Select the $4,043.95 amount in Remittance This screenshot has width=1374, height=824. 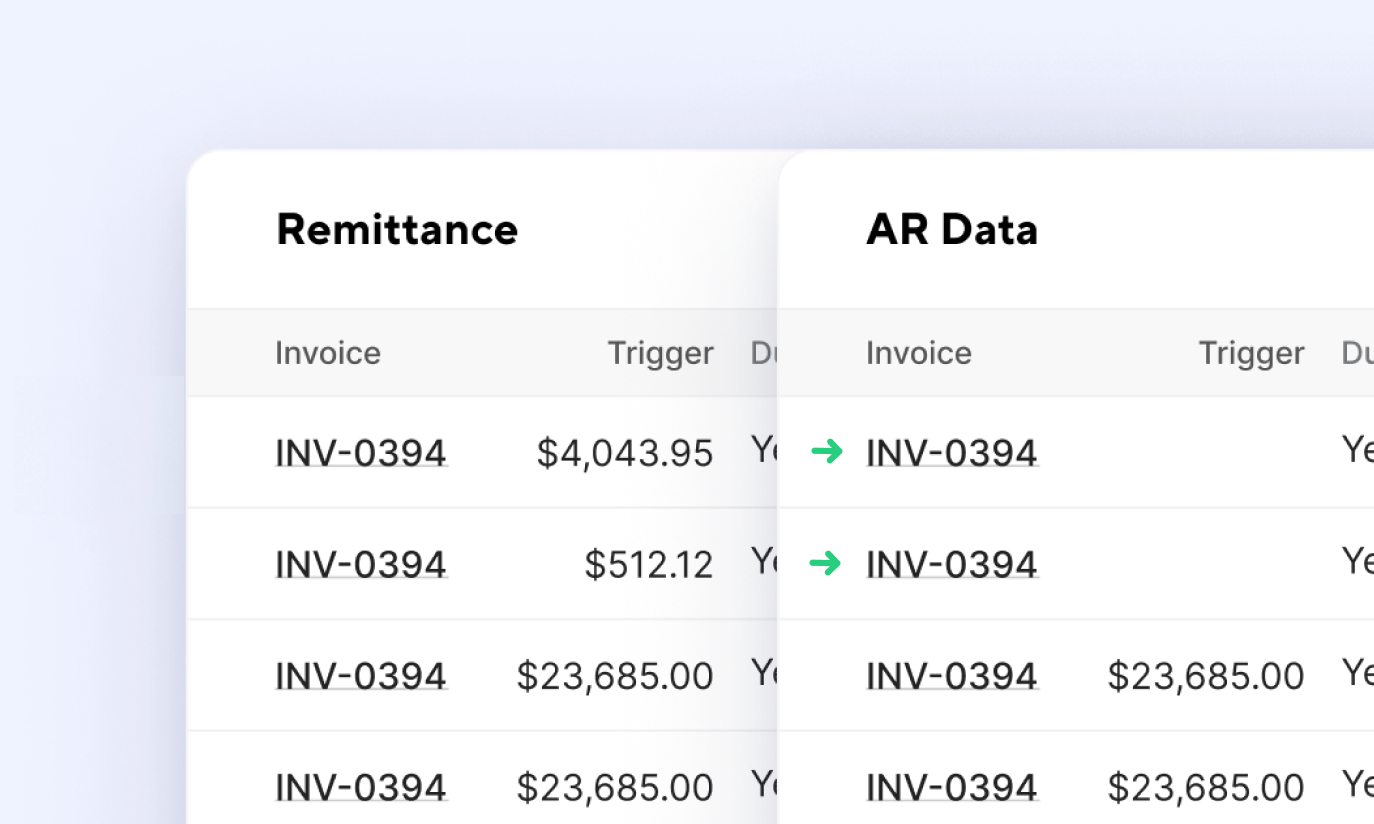pyautogui.click(x=625, y=453)
